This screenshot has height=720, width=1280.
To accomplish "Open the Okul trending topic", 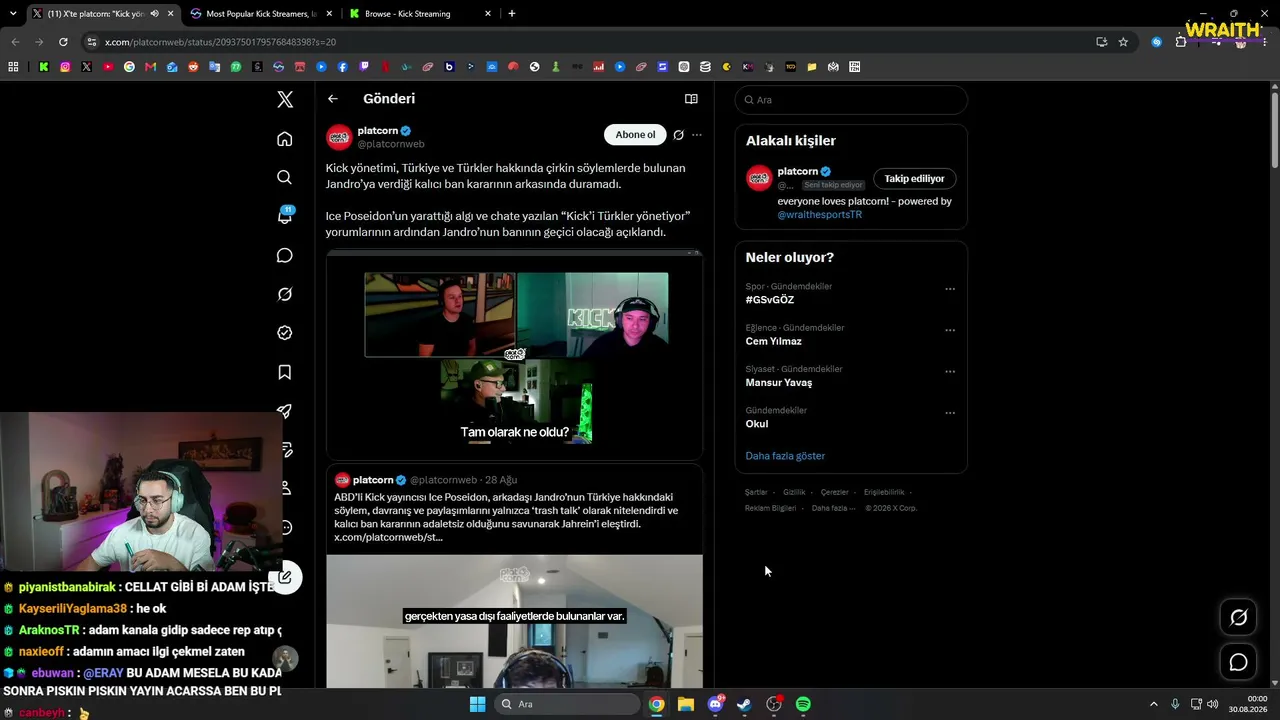I will pyautogui.click(x=757, y=424).
